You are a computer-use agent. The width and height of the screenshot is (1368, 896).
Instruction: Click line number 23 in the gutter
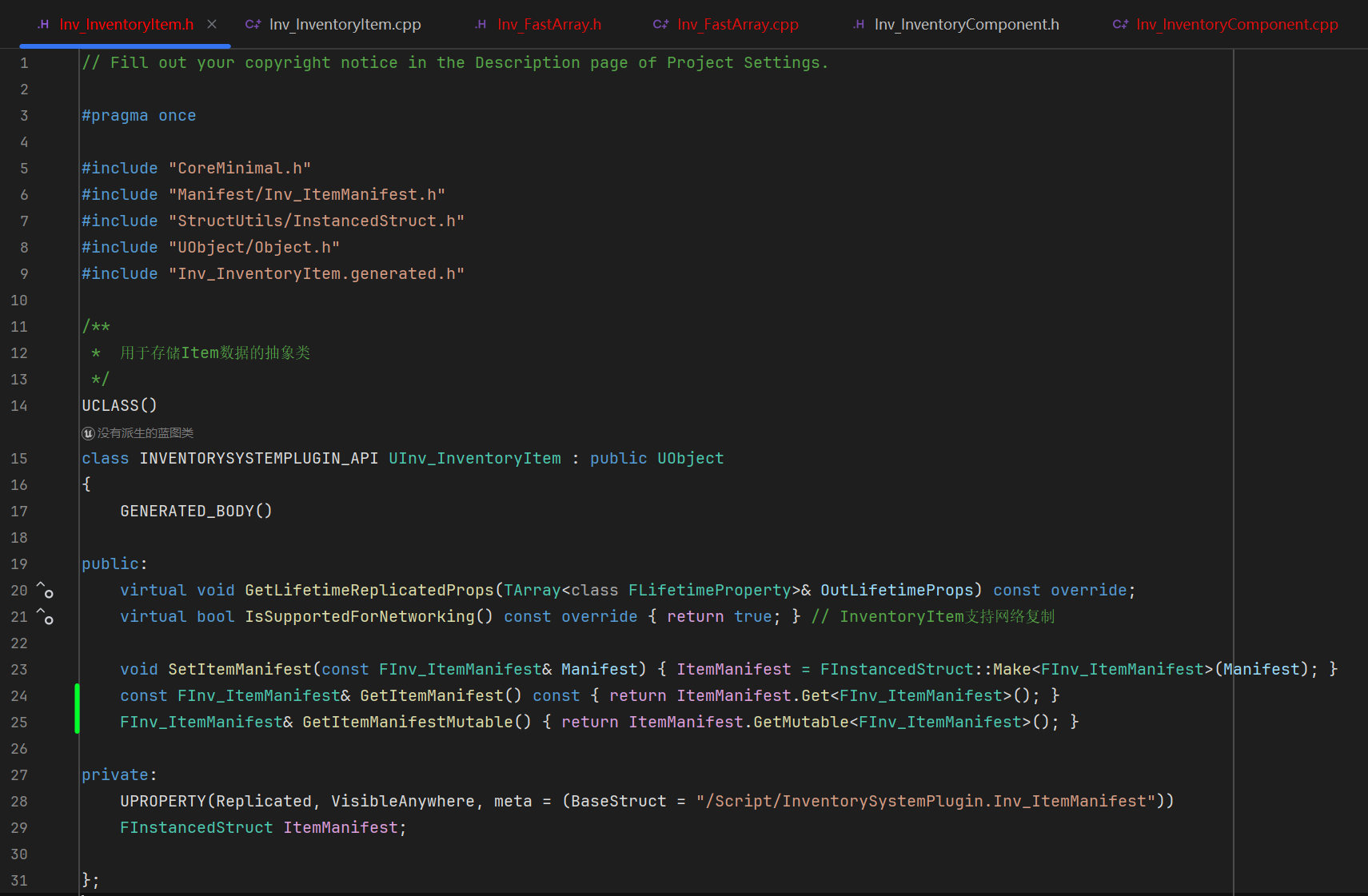click(x=19, y=670)
